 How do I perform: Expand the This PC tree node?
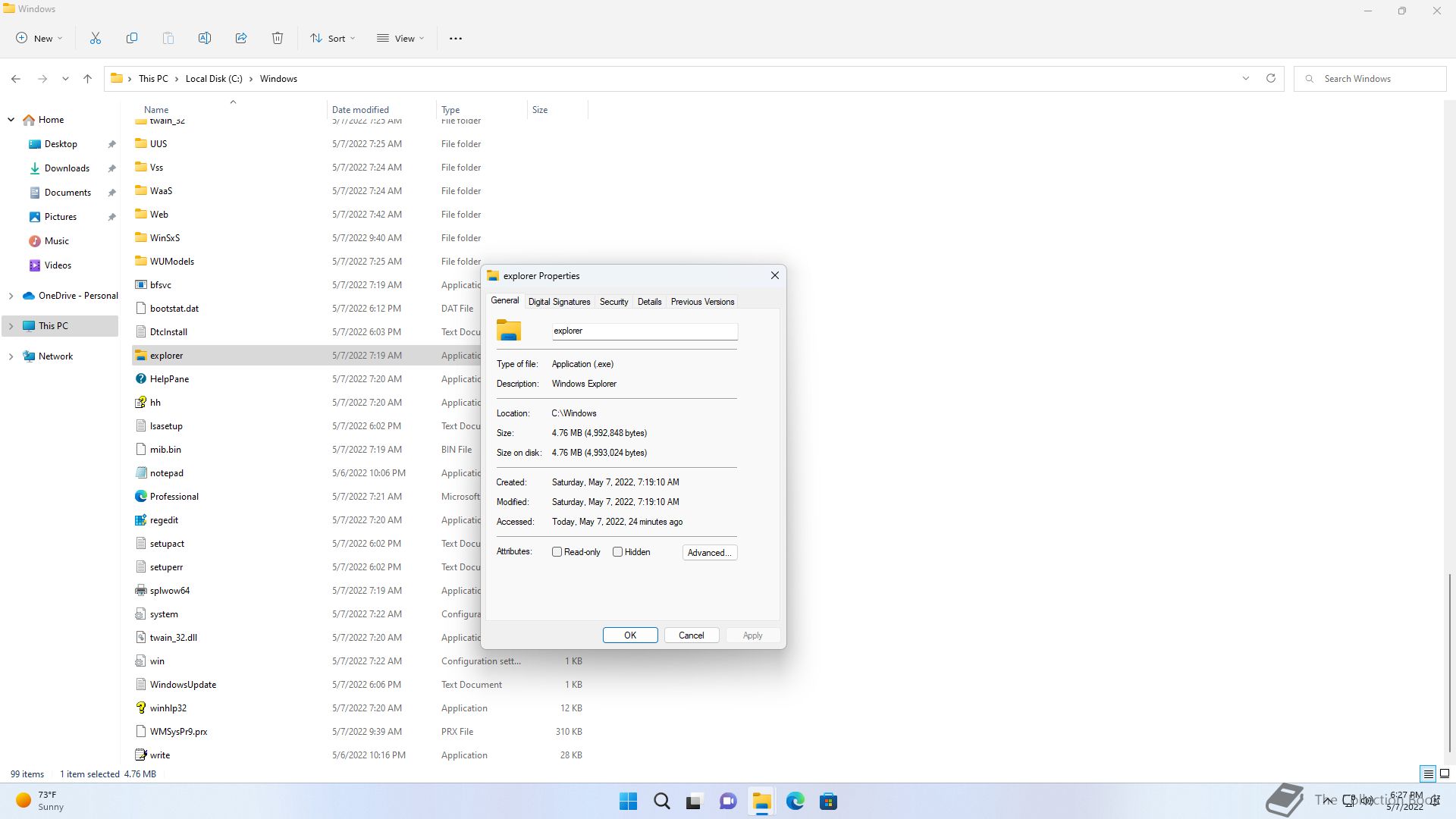pos(11,326)
